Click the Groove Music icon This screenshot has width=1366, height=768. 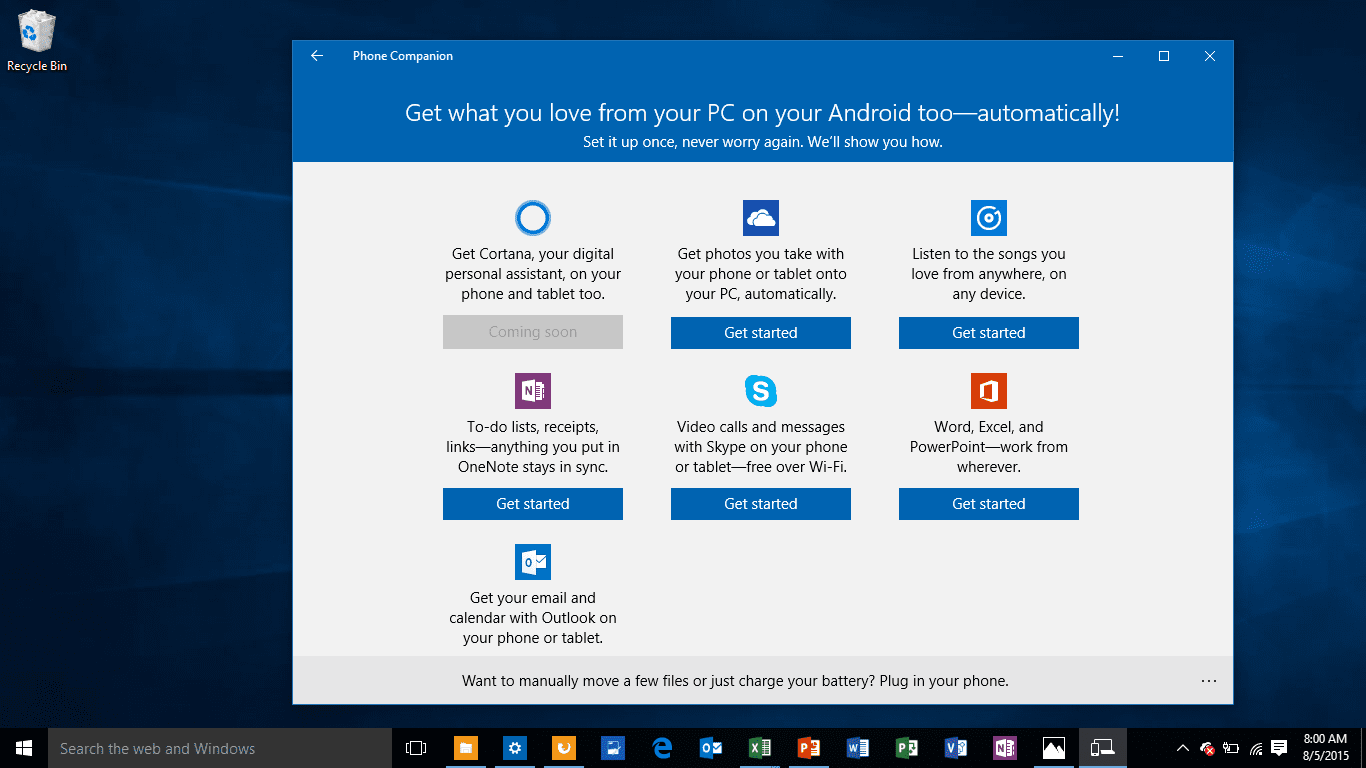tap(989, 218)
